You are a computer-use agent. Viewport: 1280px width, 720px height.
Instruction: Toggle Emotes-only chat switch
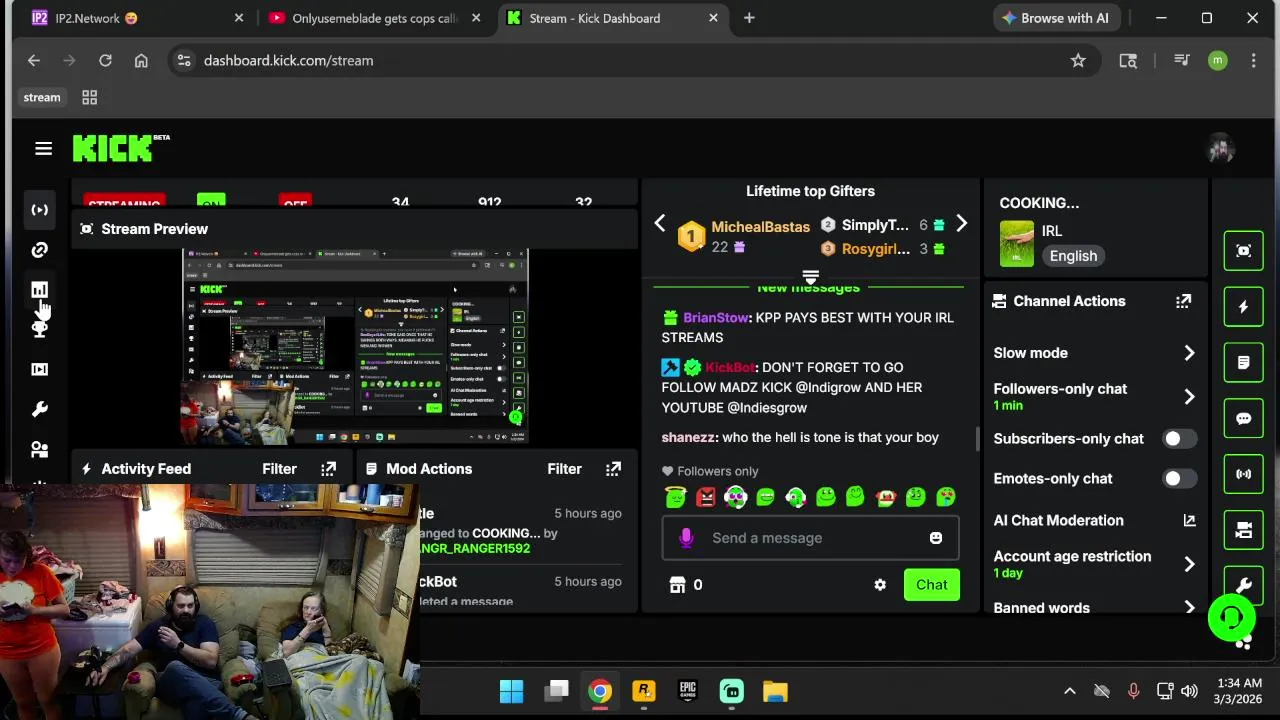point(1179,479)
